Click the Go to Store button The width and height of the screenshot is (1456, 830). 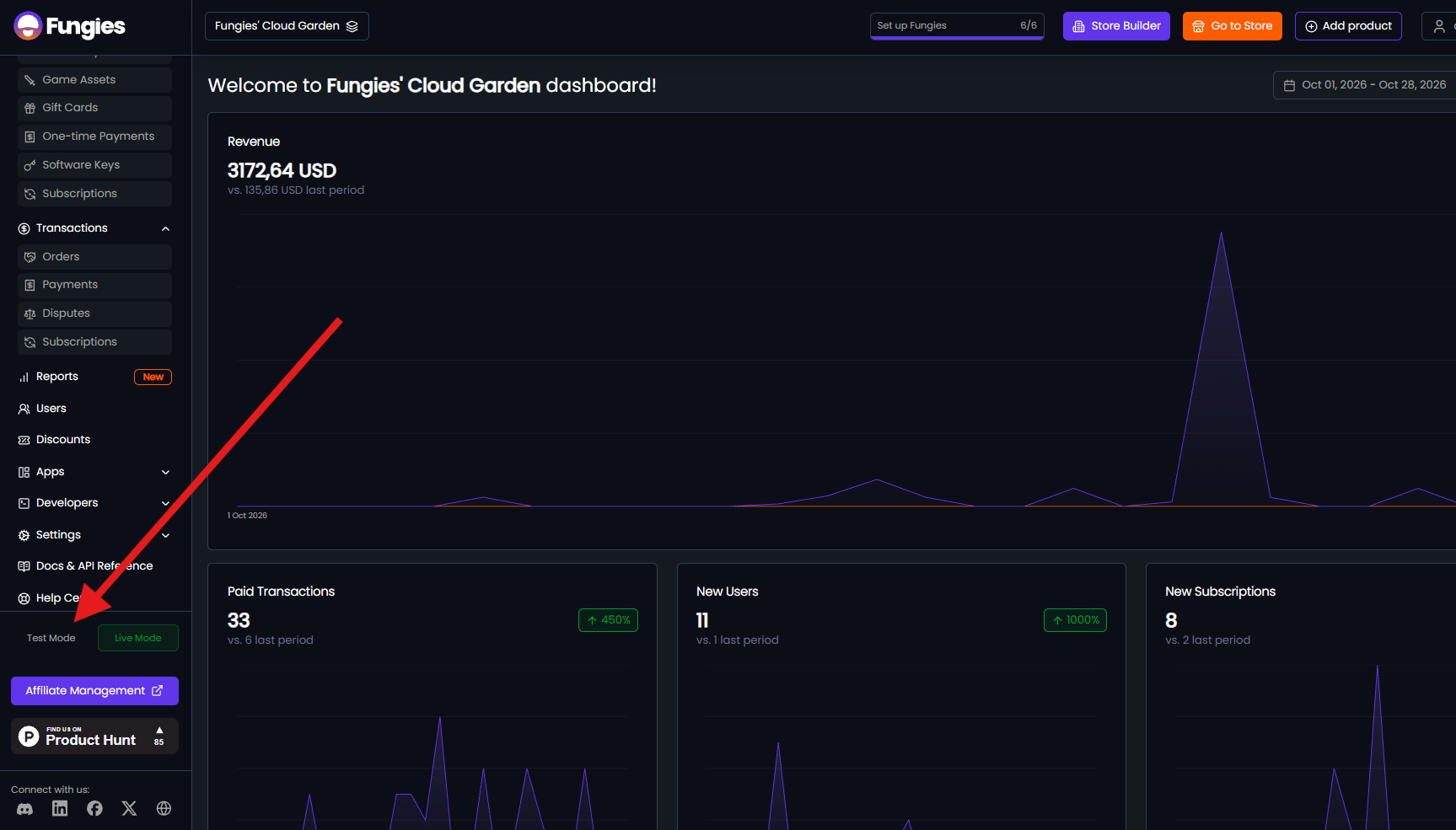[1233, 26]
